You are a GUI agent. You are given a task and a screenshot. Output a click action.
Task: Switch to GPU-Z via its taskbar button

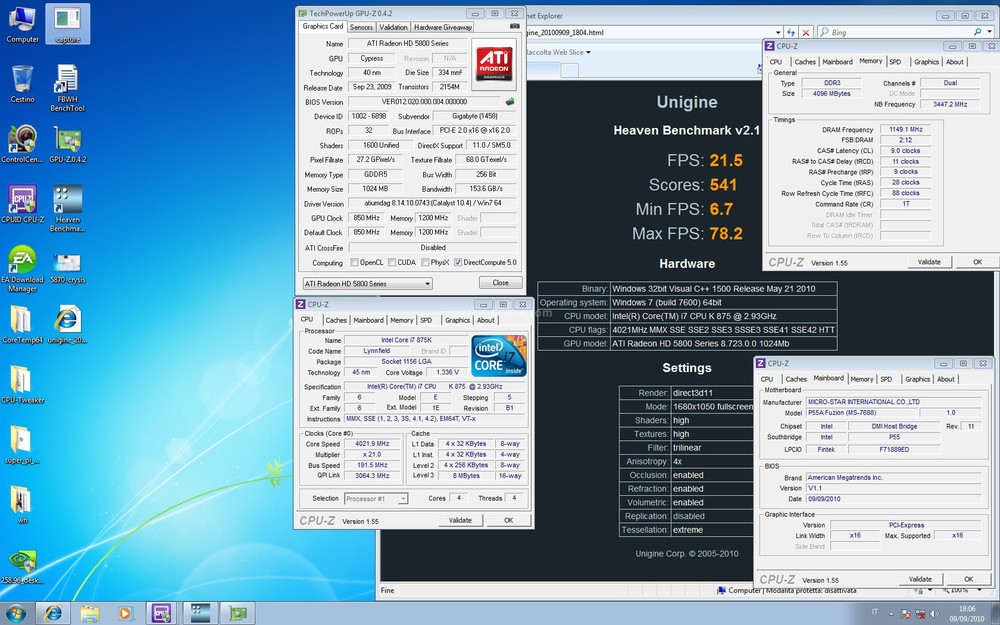[x=237, y=614]
